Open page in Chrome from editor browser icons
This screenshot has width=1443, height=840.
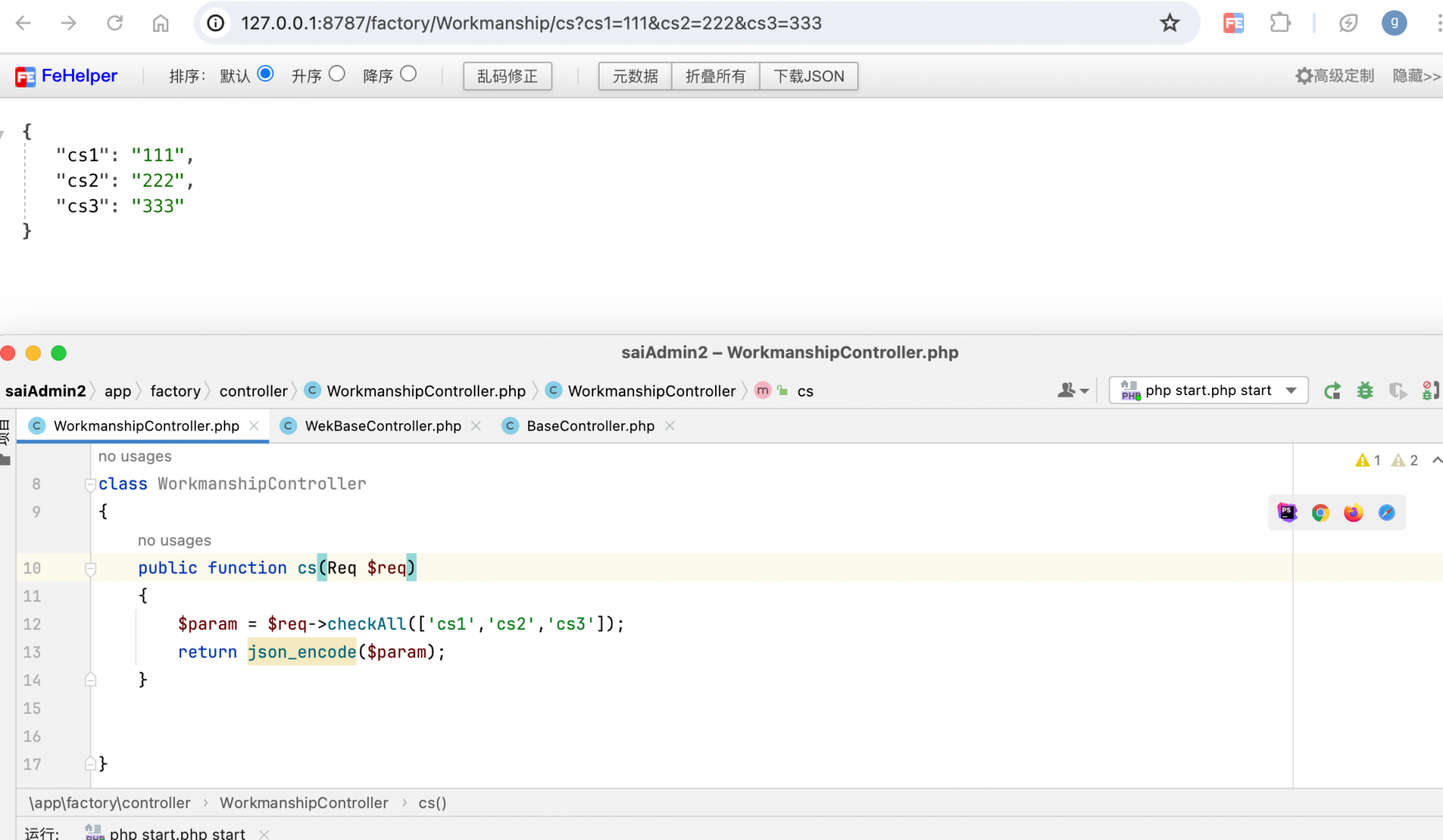(1320, 513)
